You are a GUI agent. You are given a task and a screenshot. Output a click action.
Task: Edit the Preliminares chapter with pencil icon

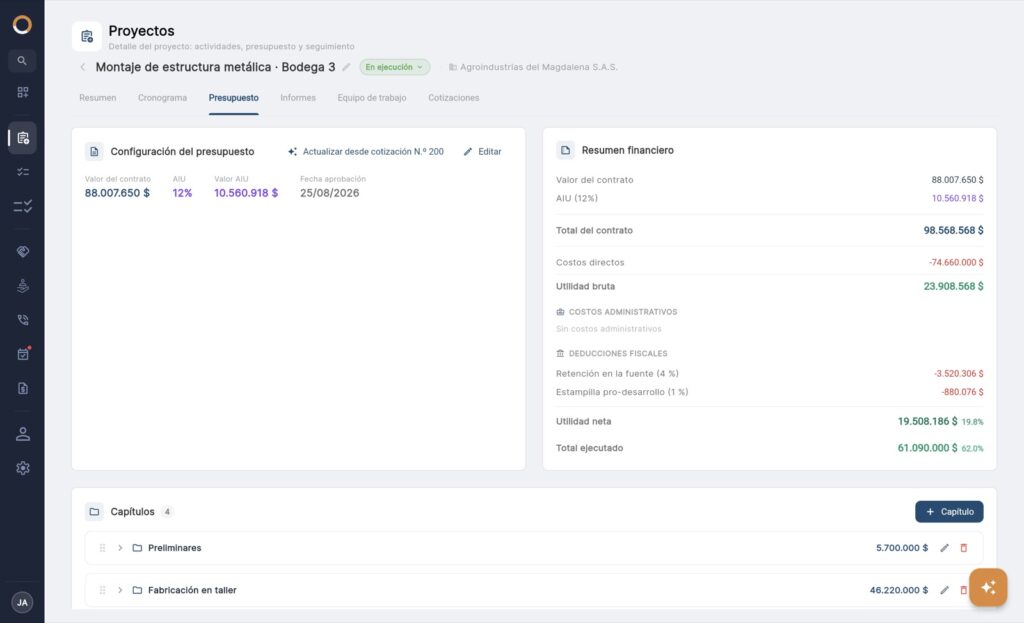coord(944,548)
